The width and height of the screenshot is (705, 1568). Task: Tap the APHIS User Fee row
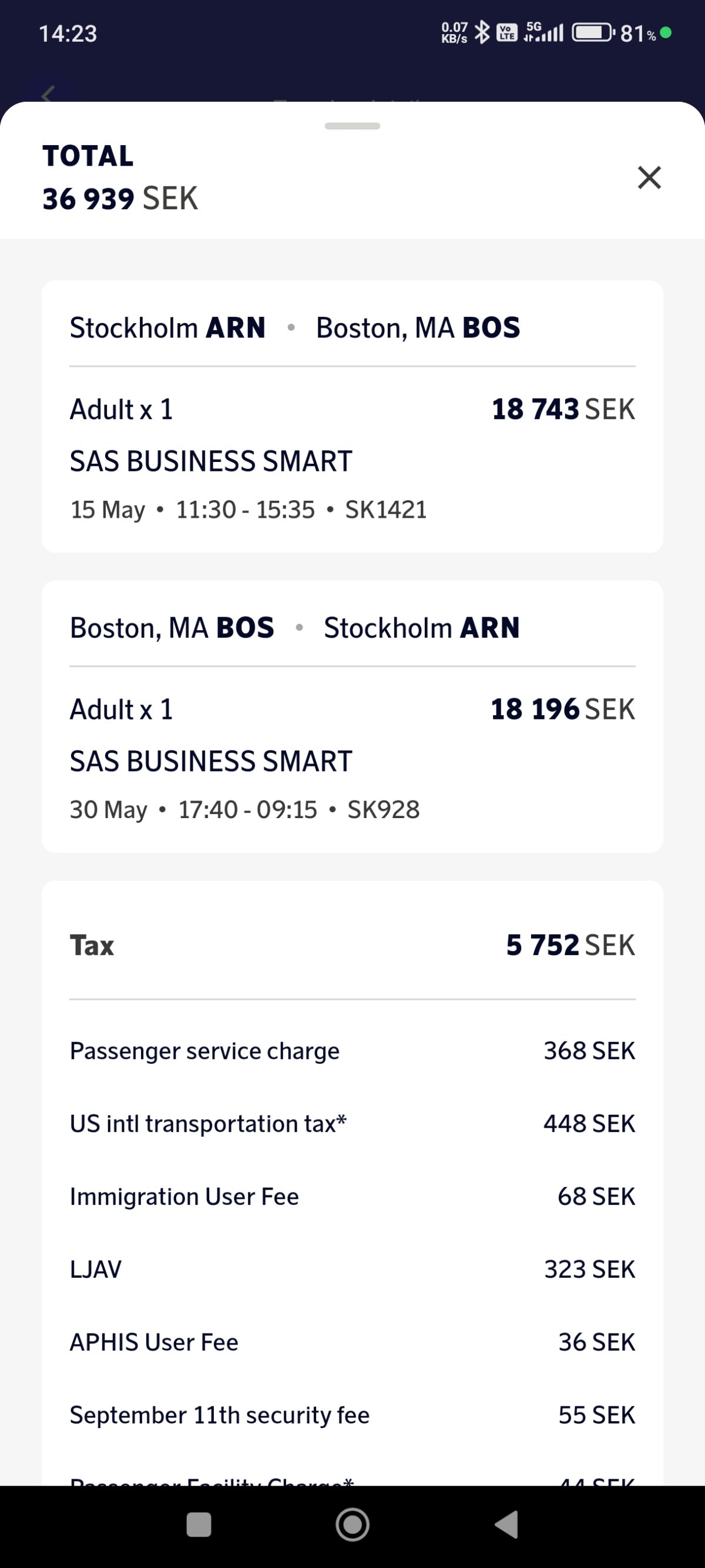point(352,1342)
